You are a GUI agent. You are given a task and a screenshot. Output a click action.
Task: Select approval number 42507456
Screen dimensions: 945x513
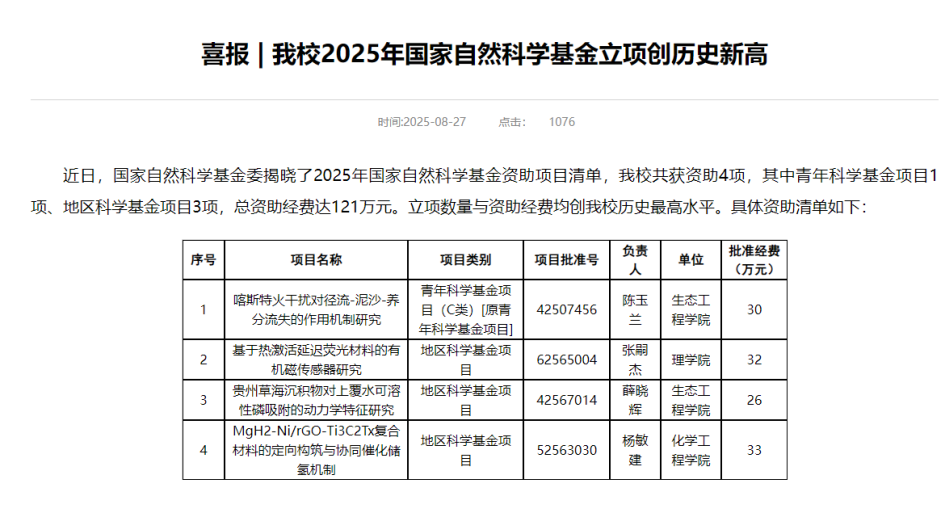[x=566, y=309]
